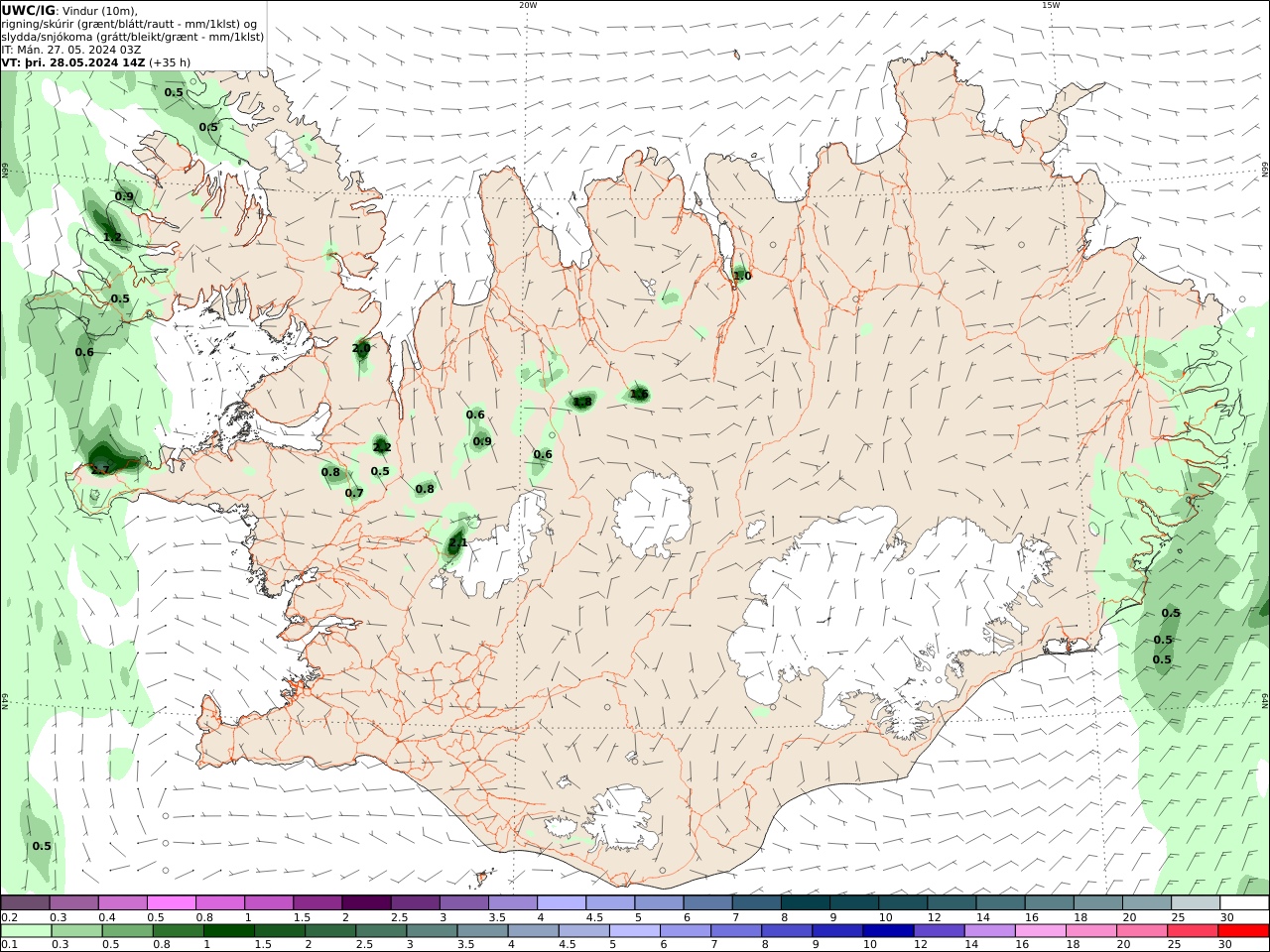Select the 2.0 value on the map
The height and width of the screenshot is (952, 1270).
(x=361, y=348)
